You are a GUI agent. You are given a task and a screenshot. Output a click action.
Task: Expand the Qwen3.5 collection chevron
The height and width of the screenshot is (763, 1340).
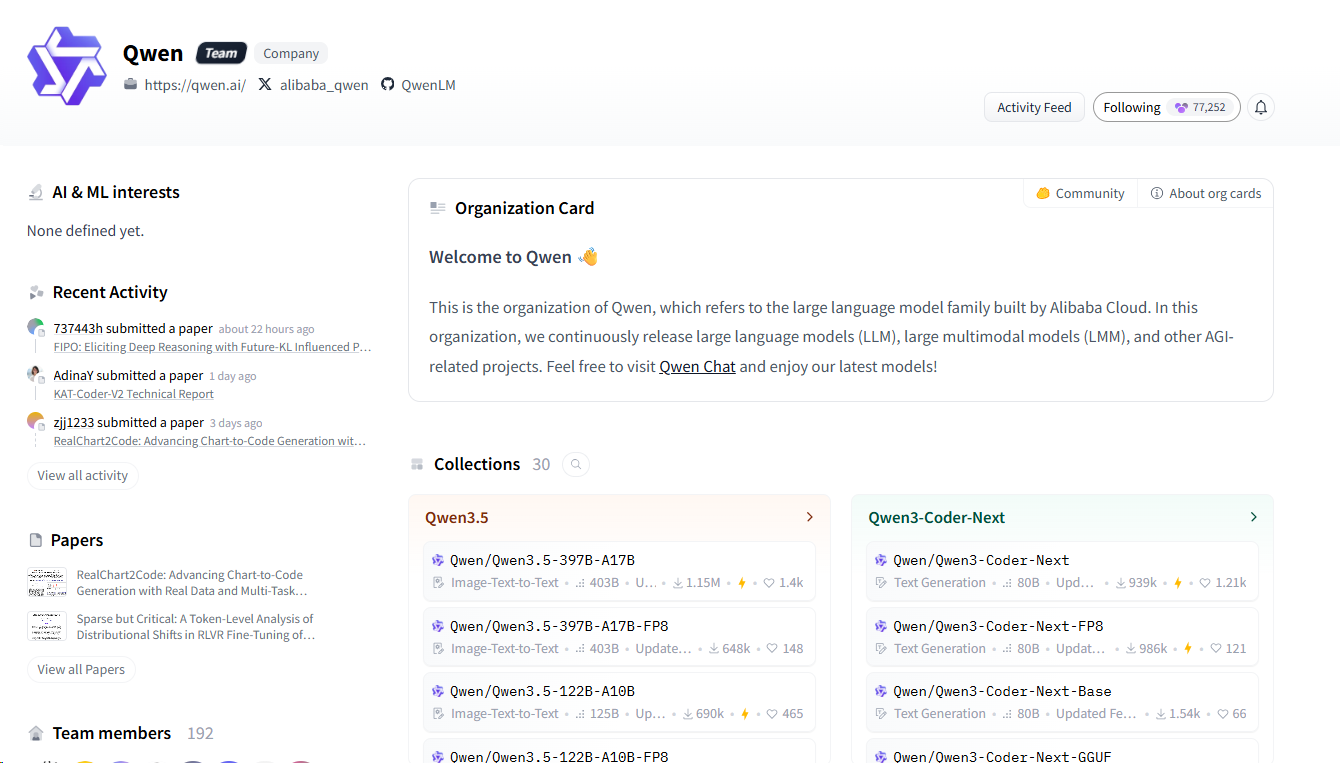[810, 517]
